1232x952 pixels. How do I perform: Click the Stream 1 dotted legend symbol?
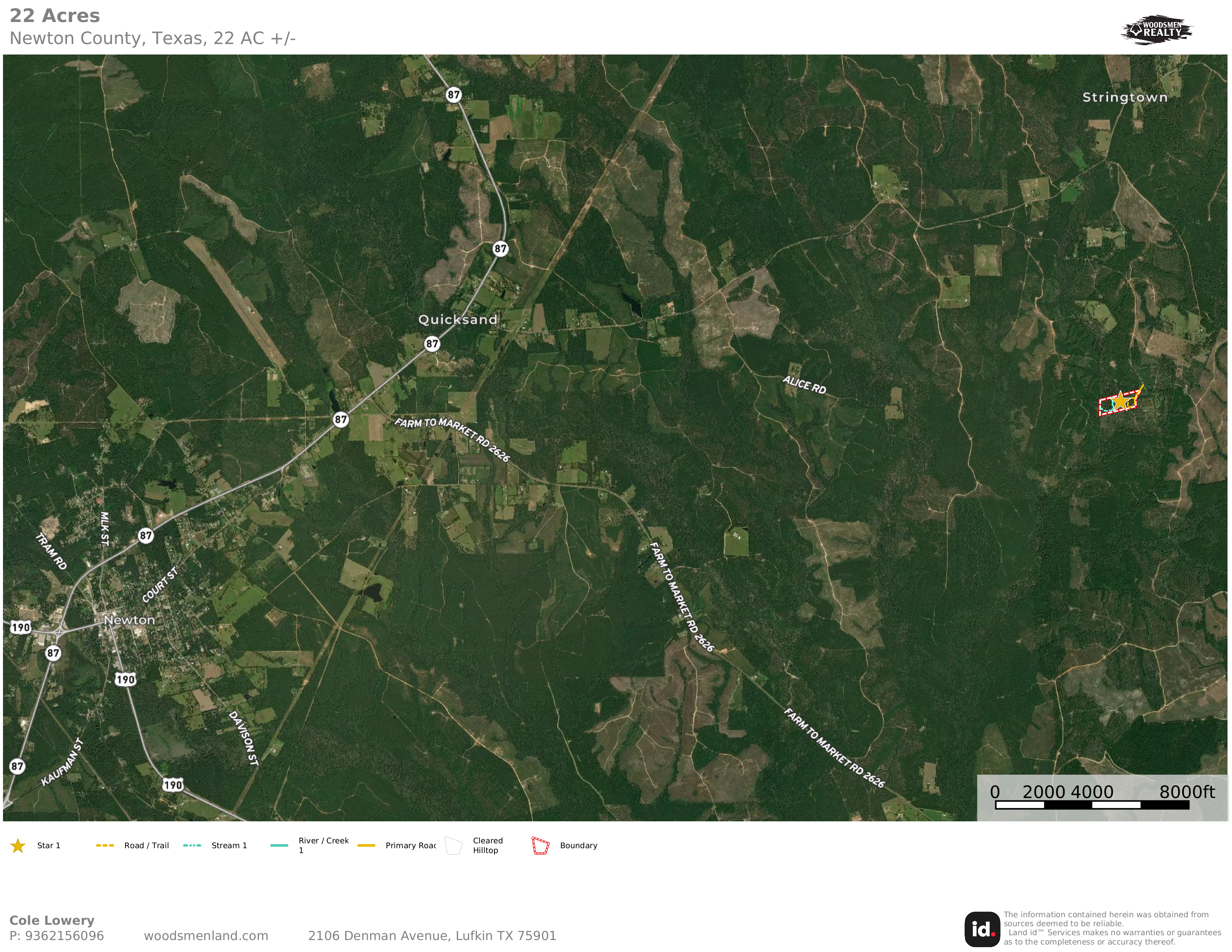click(192, 845)
